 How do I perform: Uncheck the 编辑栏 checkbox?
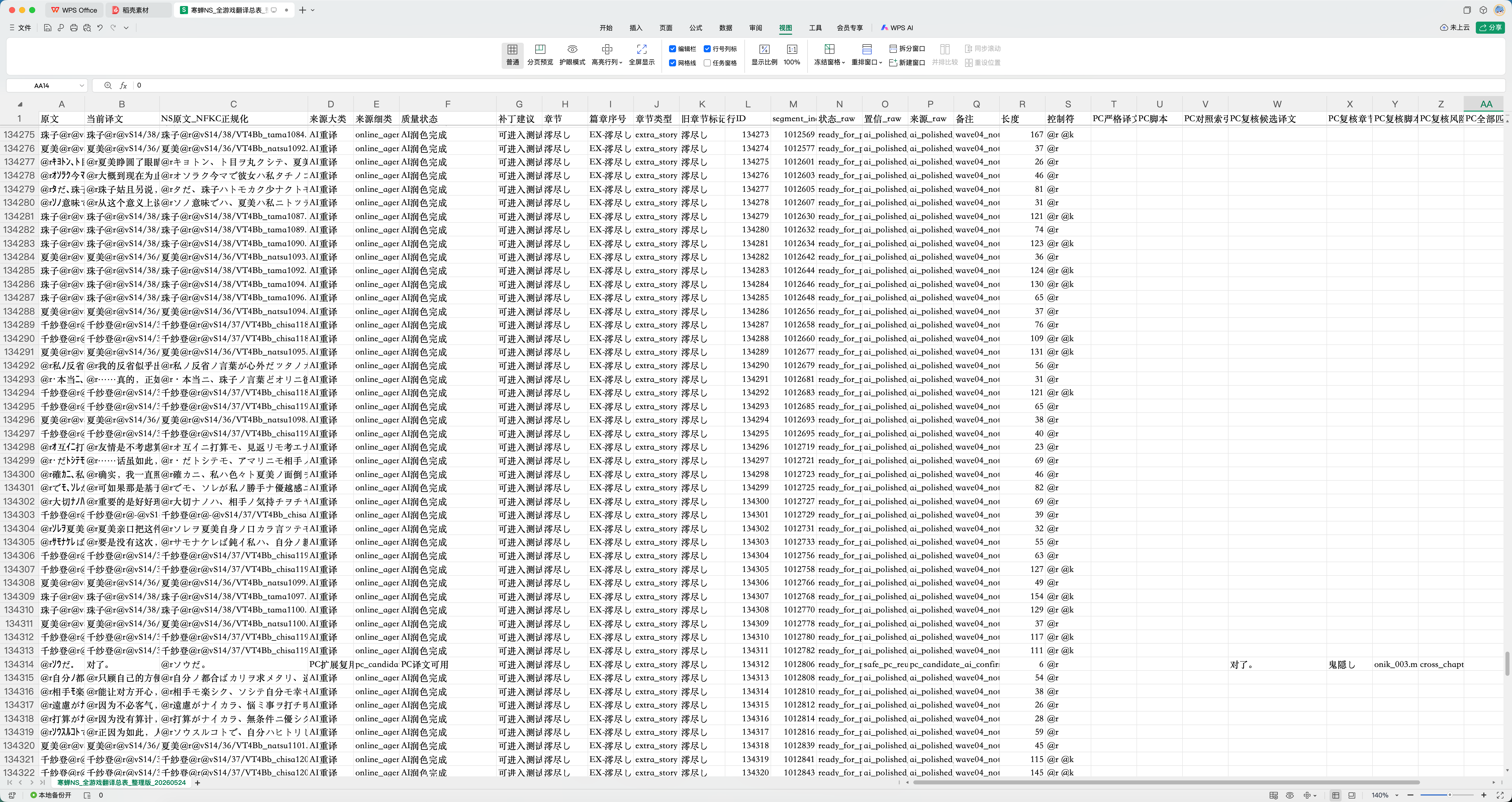[x=673, y=49]
